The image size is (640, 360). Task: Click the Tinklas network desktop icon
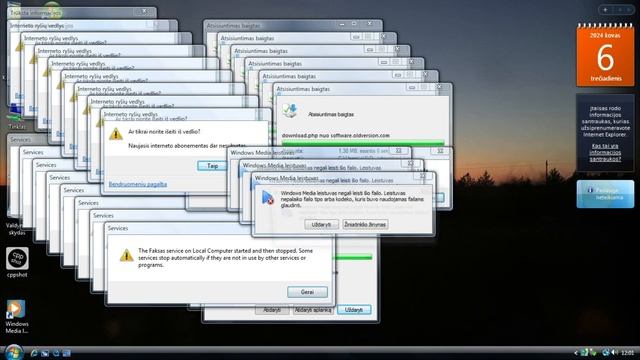coord(16,117)
